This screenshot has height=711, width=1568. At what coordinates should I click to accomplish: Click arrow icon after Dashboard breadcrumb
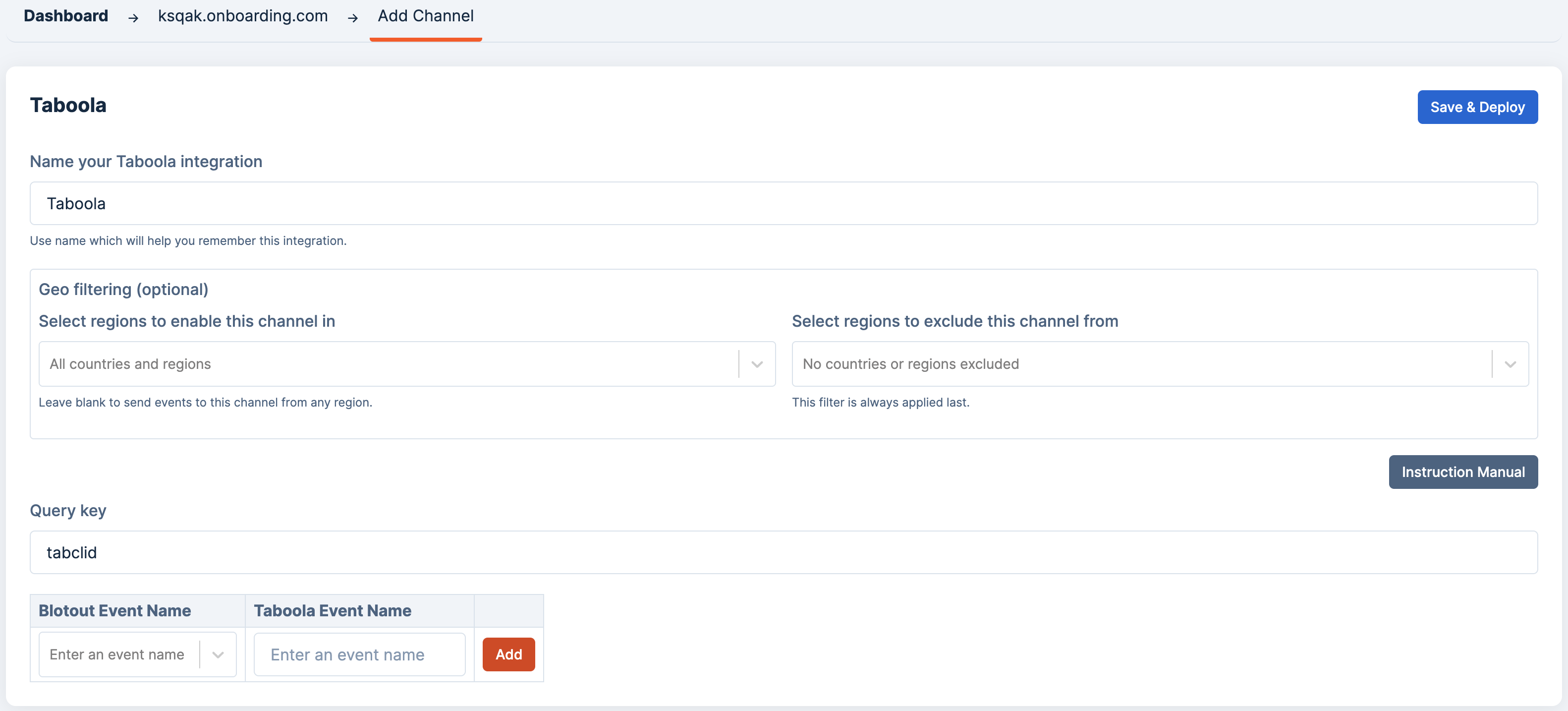[x=133, y=18]
